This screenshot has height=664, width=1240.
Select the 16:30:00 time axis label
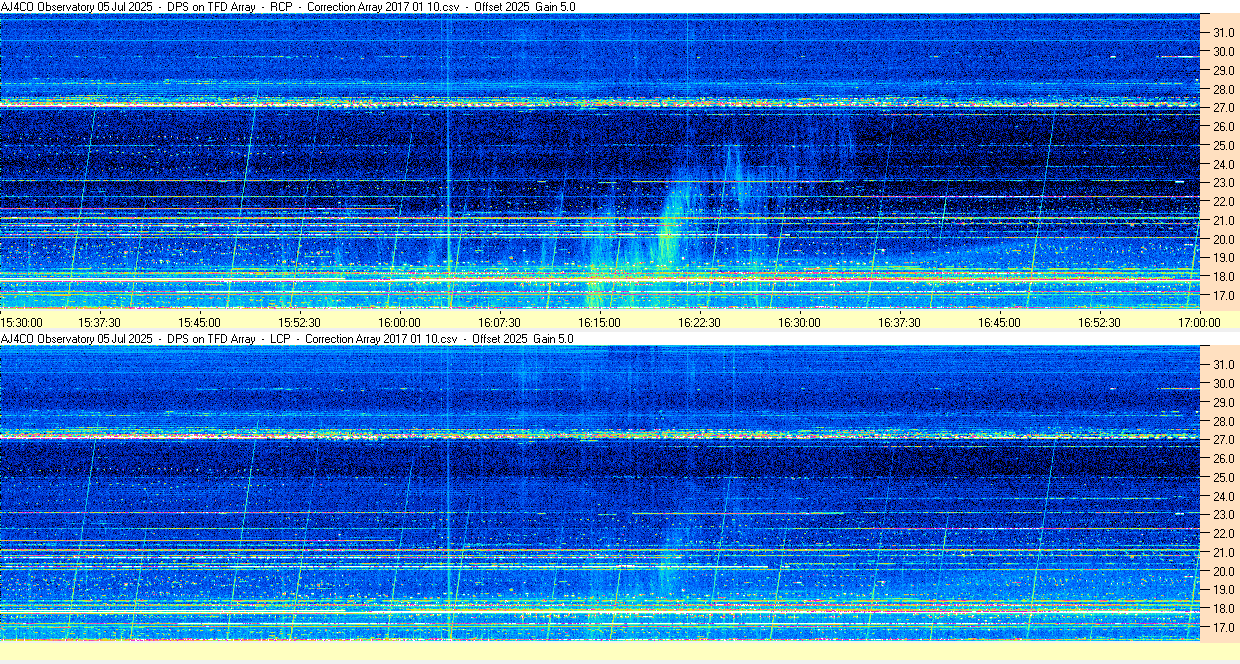(x=800, y=322)
